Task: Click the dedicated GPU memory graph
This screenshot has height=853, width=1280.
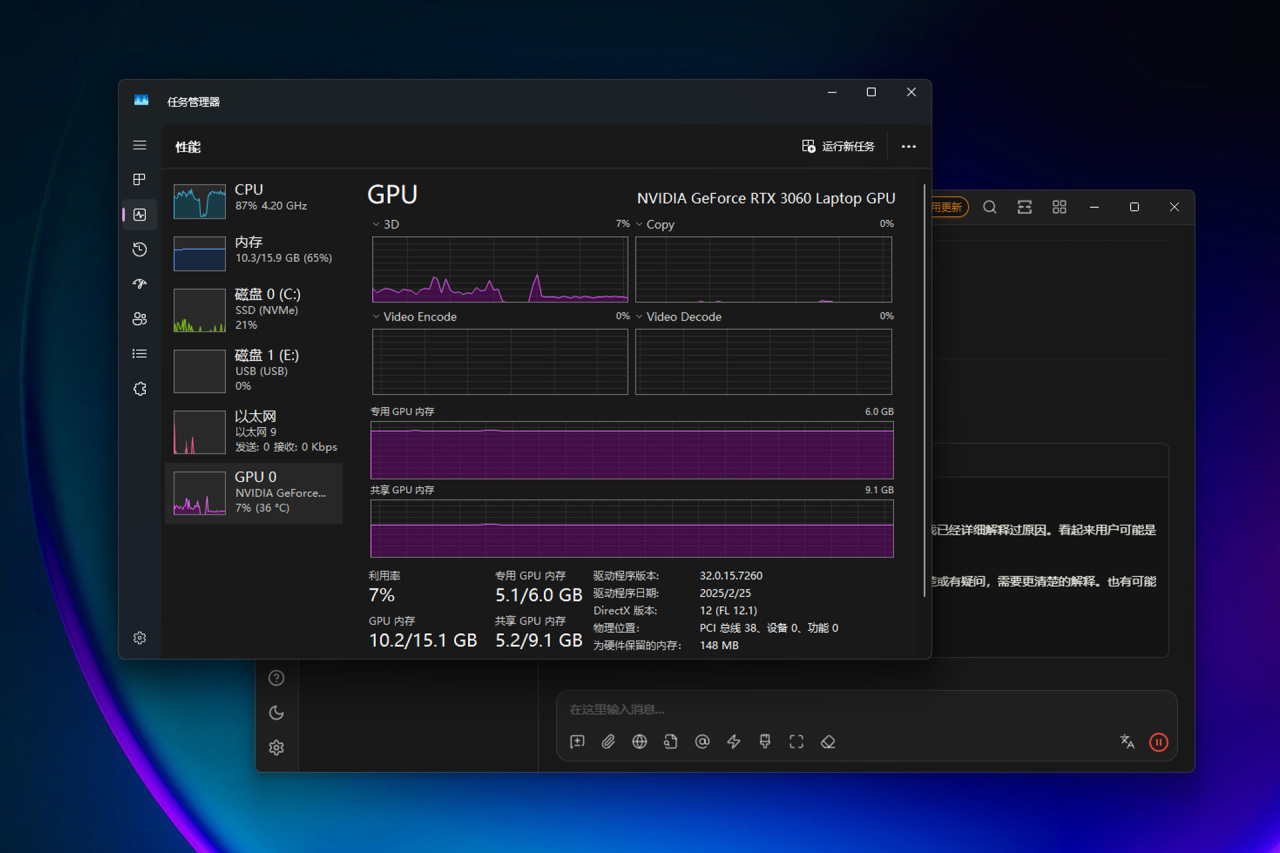Action: [x=632, y=449]
